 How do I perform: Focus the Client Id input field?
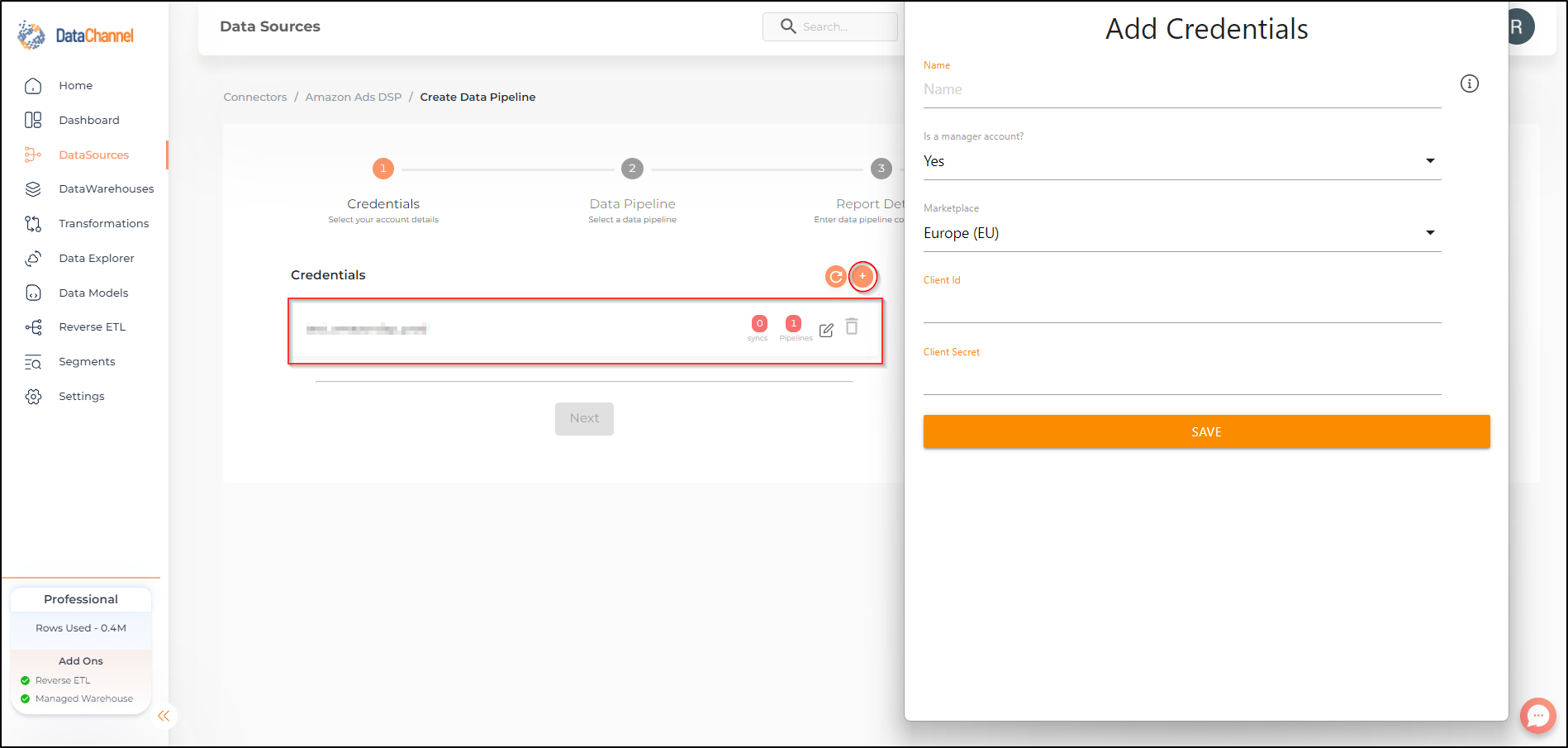[1182, 305]
